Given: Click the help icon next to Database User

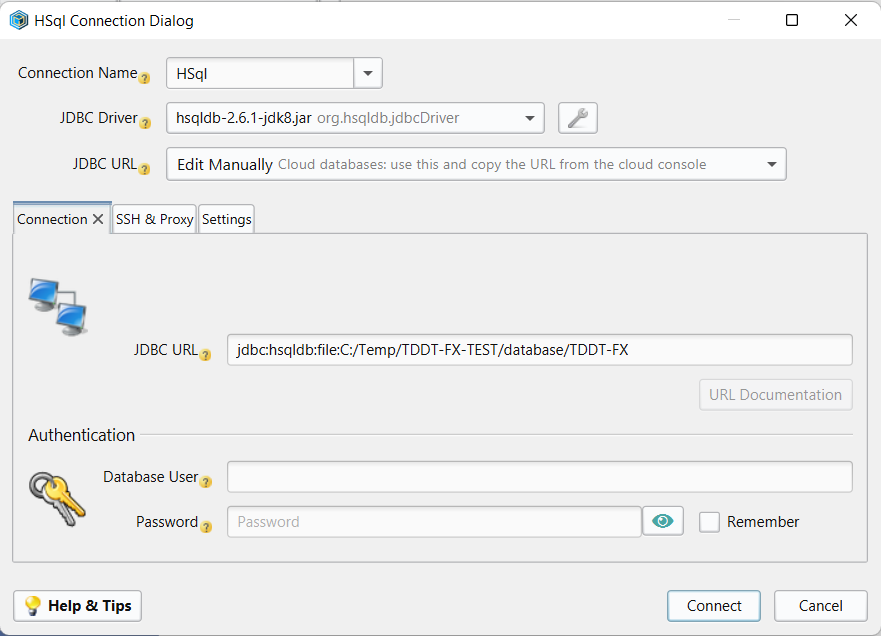Looking at the screenshot, I should [207, 481].
